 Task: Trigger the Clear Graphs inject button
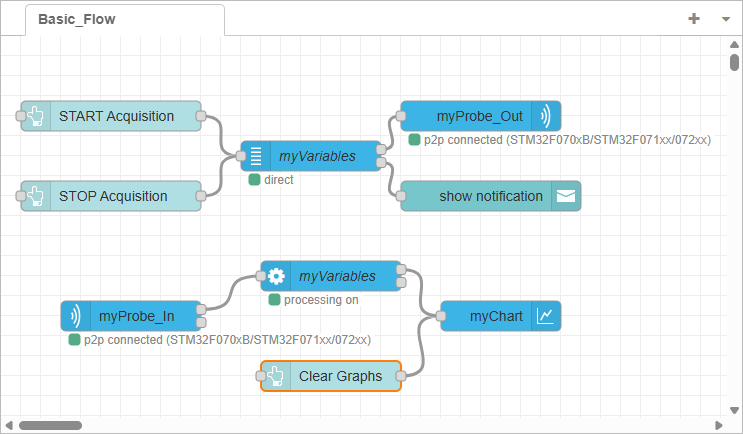click(x=260, y=376)
